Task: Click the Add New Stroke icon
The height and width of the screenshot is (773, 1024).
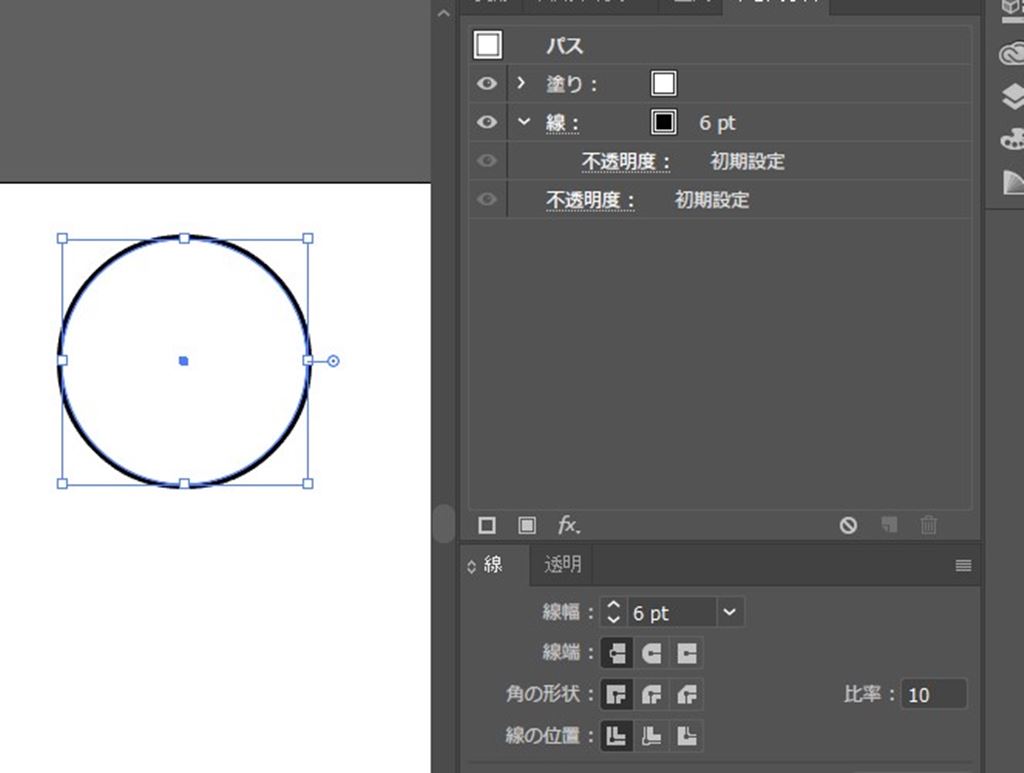Action: [487, 525]
